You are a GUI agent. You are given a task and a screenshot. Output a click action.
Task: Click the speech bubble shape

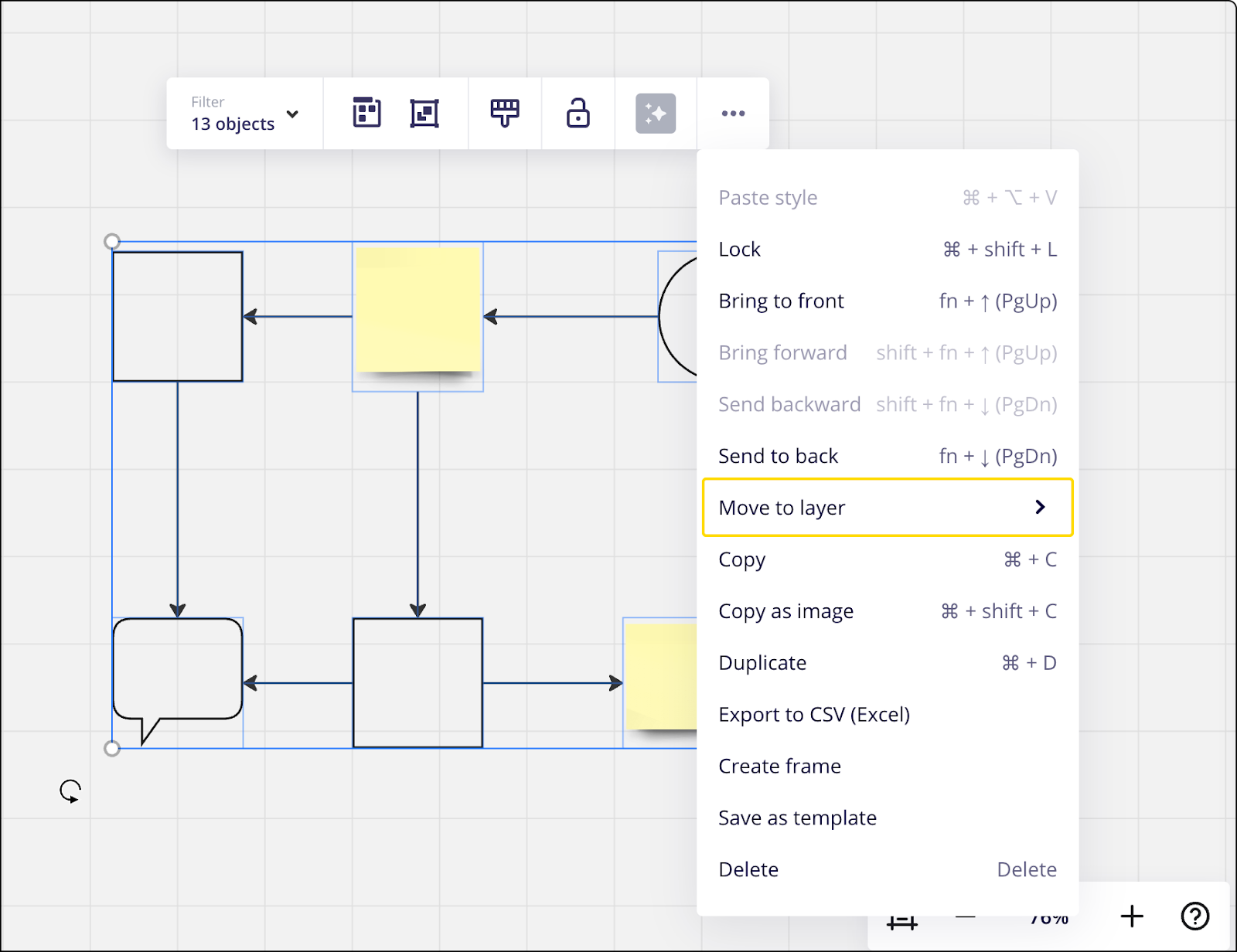(178, 669)
